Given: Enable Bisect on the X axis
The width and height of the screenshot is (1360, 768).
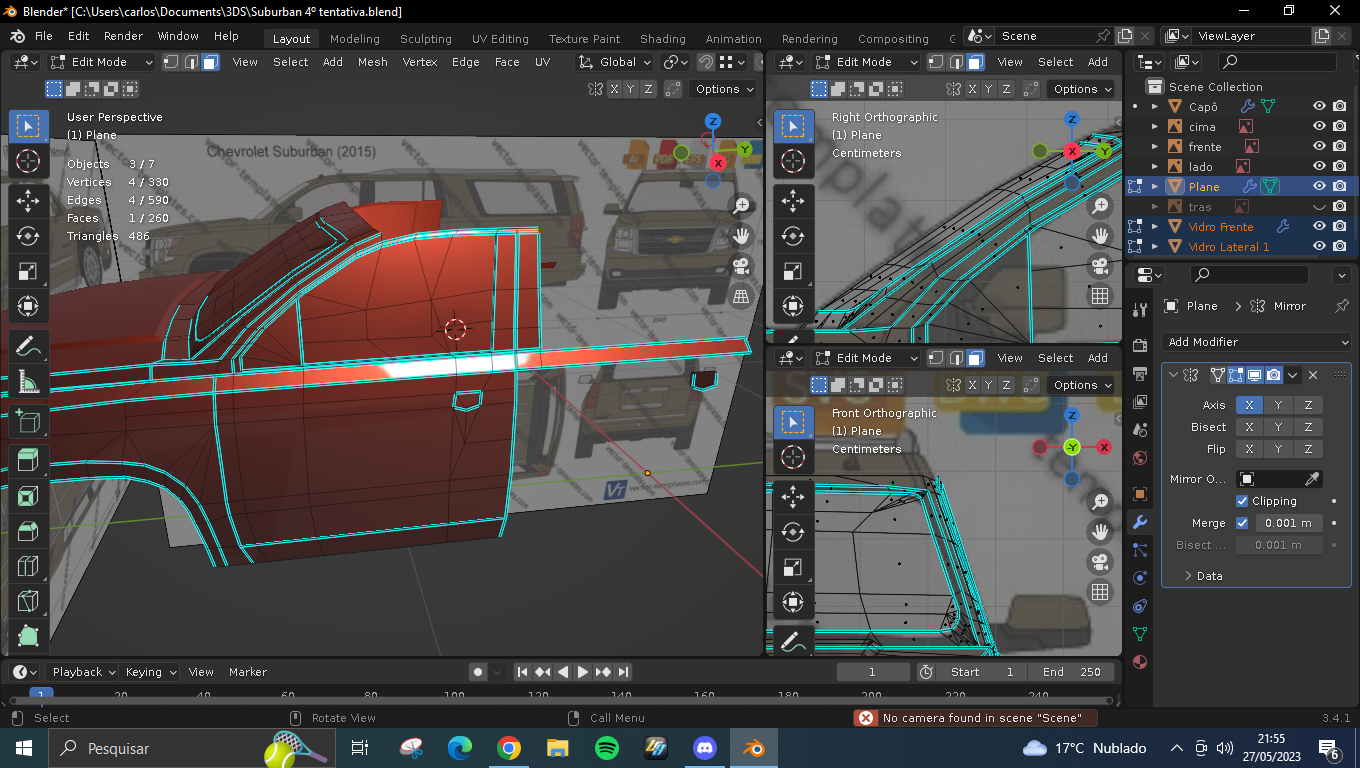Looking at the screenshot, I should pos(1249,427).
